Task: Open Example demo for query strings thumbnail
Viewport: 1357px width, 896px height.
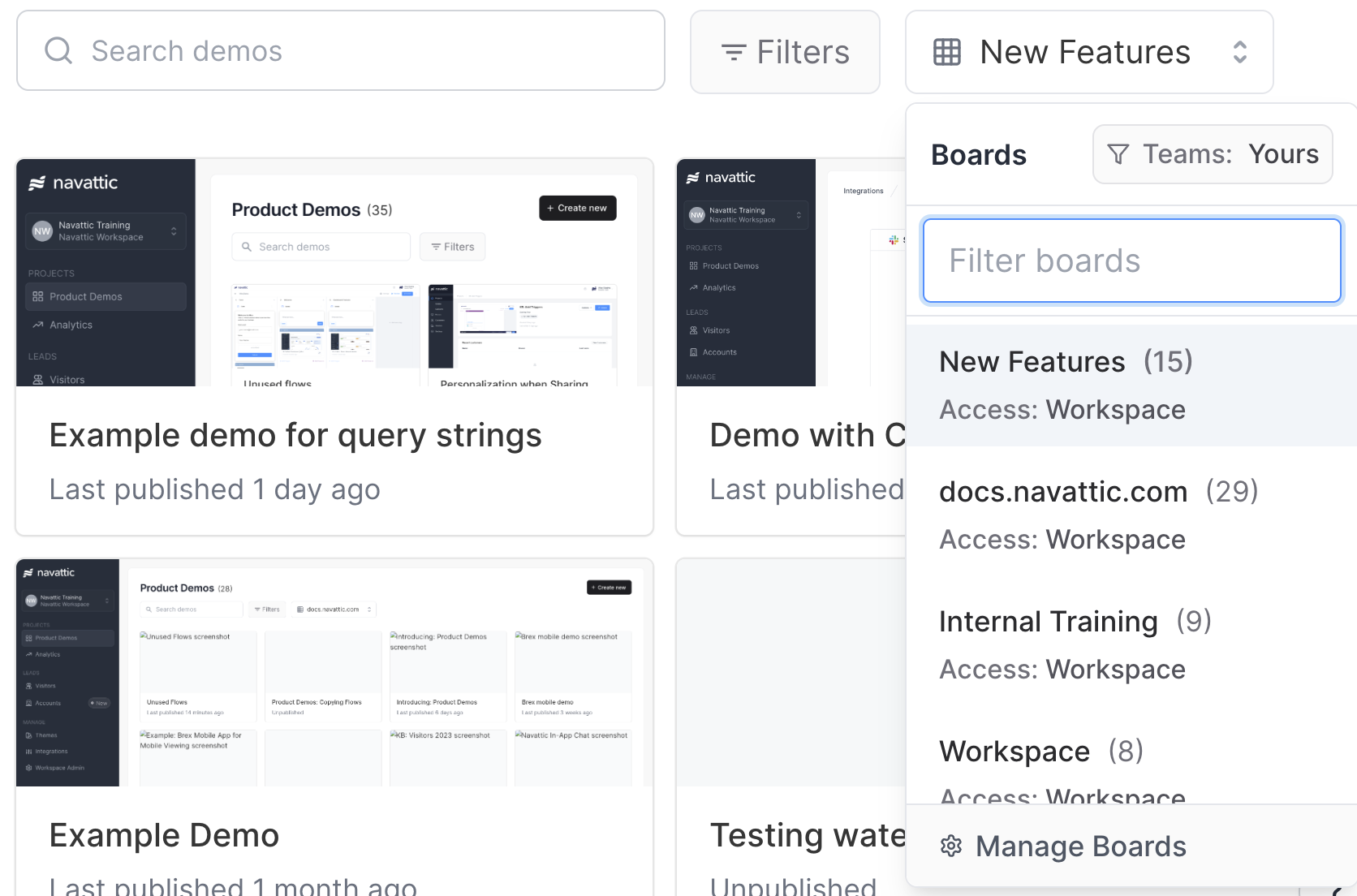Action: 334,273
